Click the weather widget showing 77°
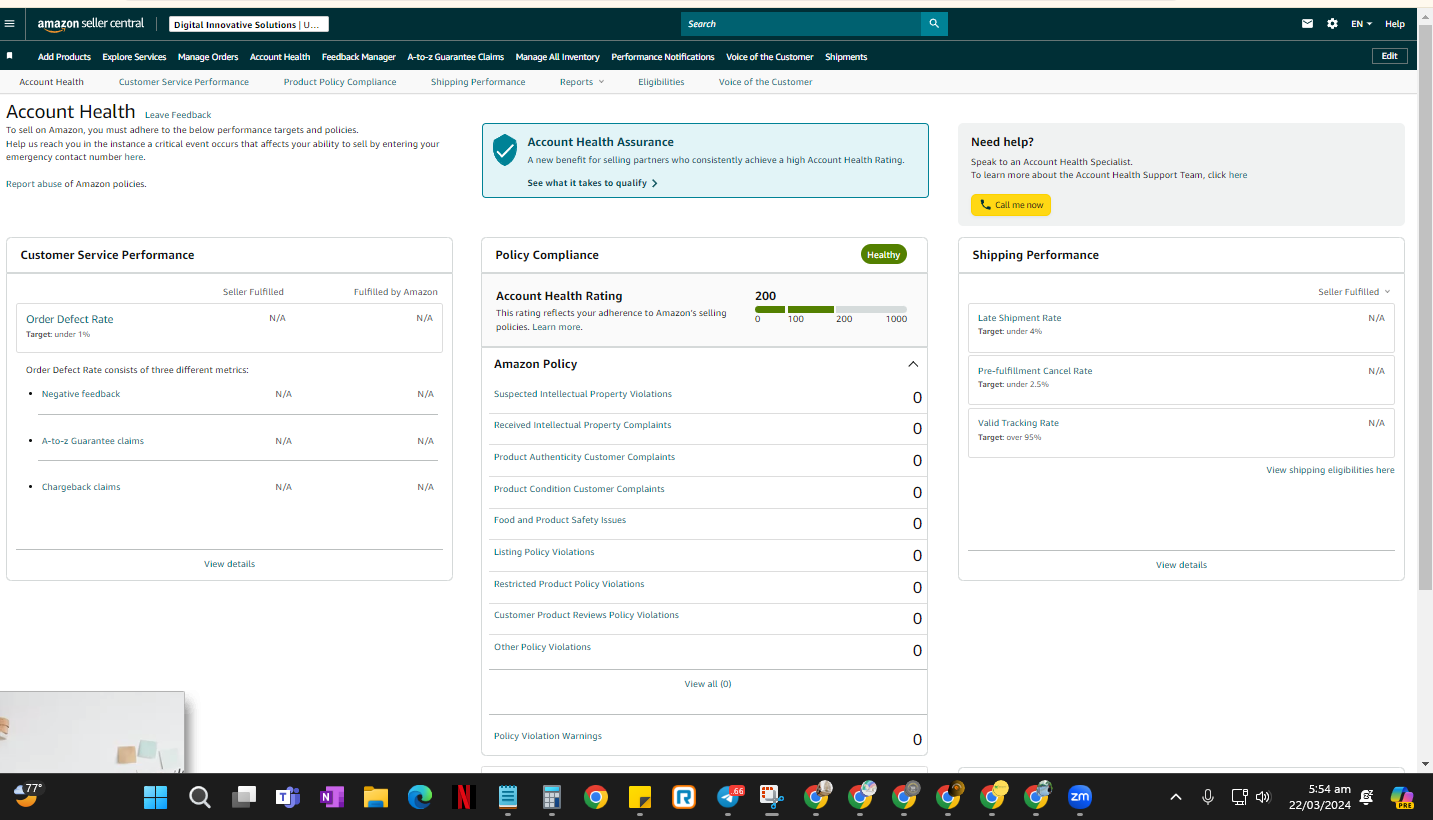This screenshot has width=1433, height=820. (x=28, y=795)
